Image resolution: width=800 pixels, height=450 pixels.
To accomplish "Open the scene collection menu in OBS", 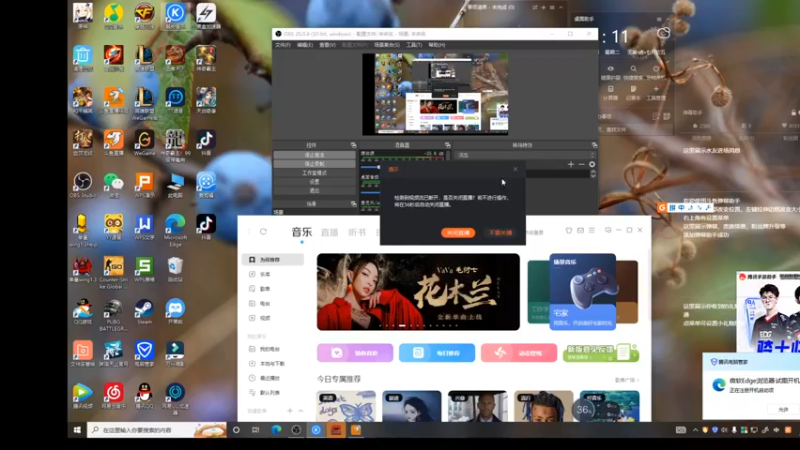I will [387, 45].
